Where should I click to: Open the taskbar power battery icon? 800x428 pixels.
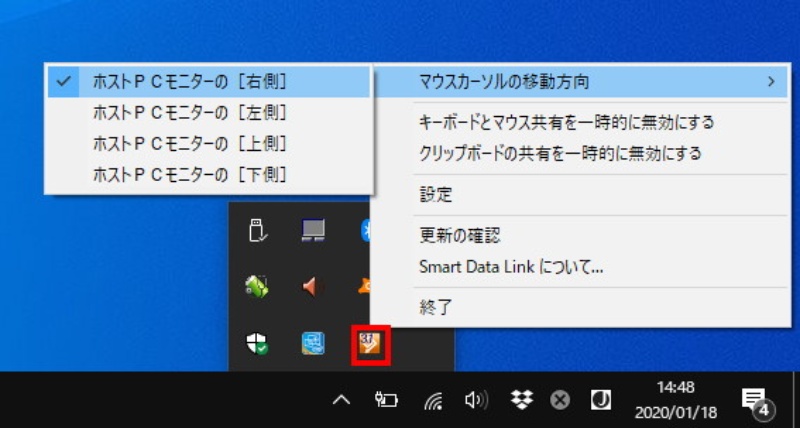(386, 400)
